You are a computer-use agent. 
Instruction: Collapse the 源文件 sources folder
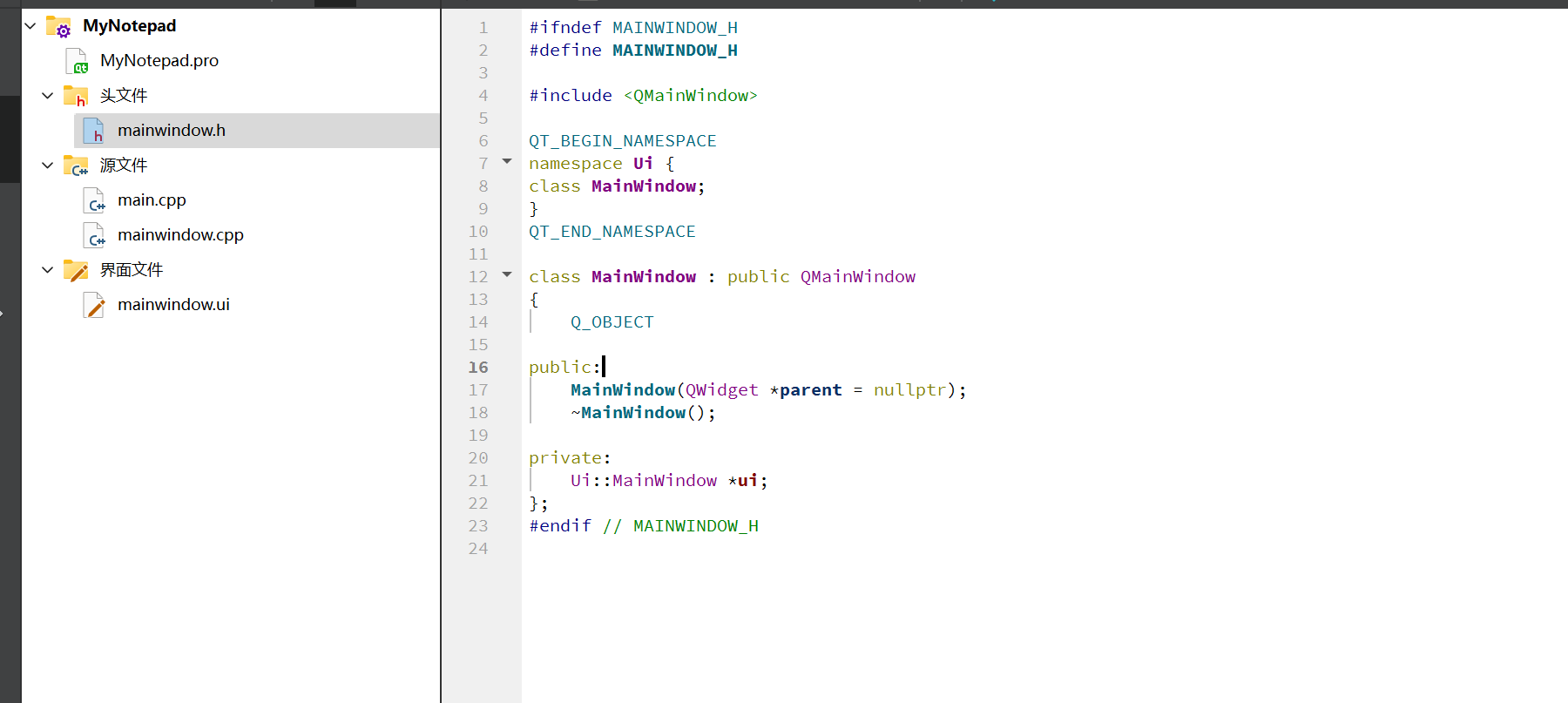48,166
